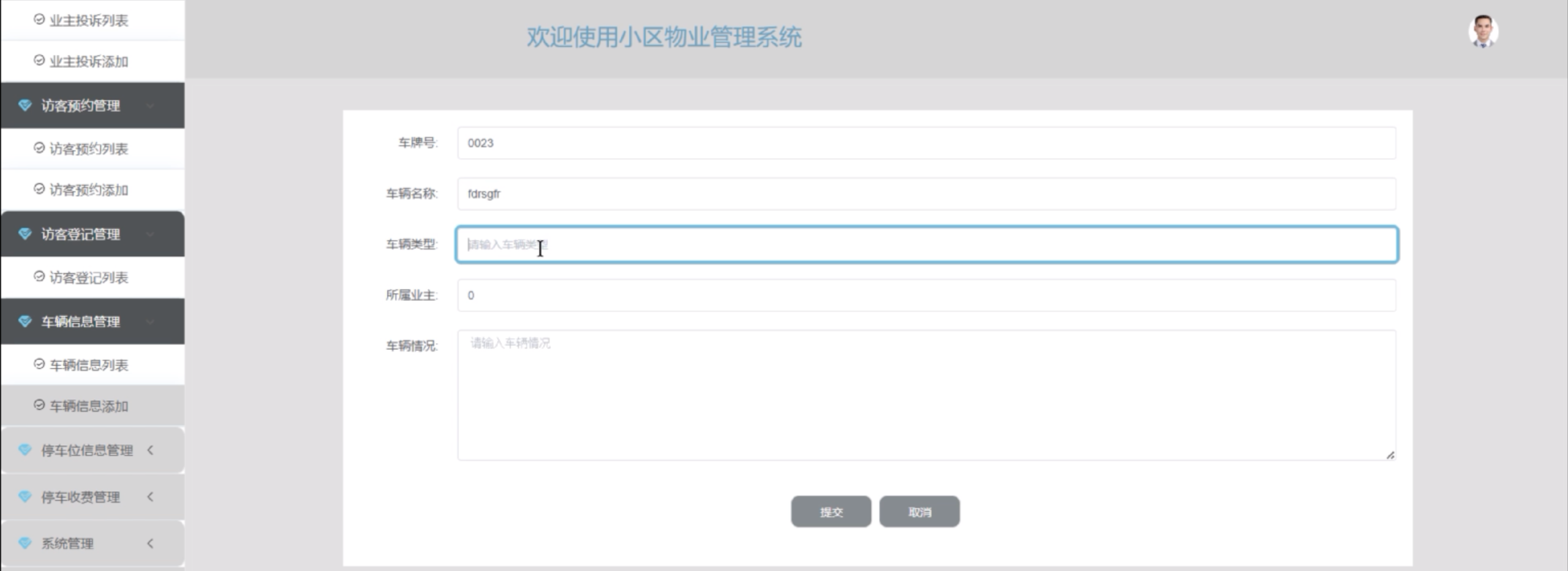Click the diamond icon beside 访客登记管理
Image resolution: width=1568 pixels, height=571 pixels.
pos(24,233)
